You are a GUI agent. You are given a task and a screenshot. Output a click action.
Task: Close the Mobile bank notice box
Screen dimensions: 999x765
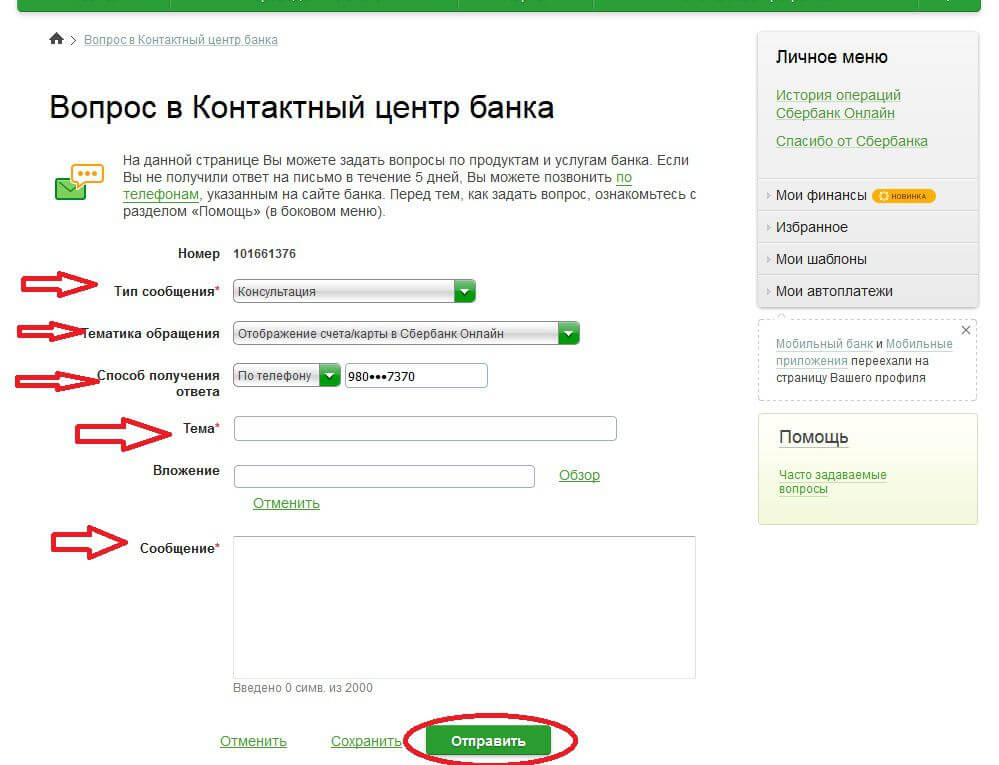966,330
